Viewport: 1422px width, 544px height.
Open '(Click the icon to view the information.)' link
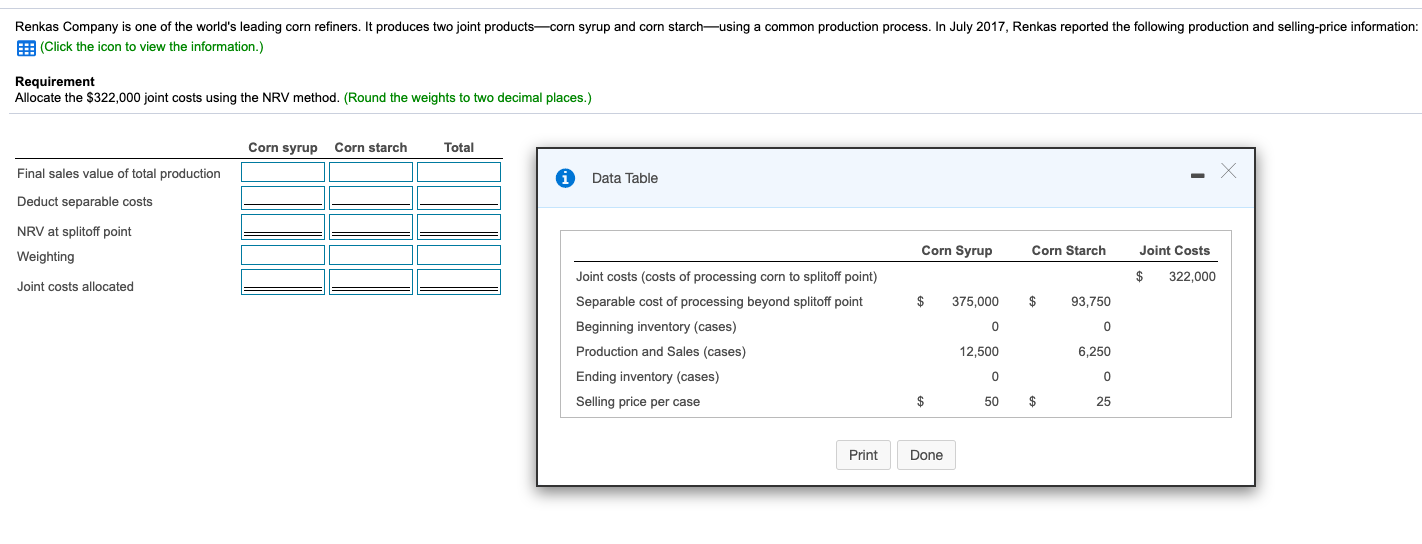[x=151, y=47]
